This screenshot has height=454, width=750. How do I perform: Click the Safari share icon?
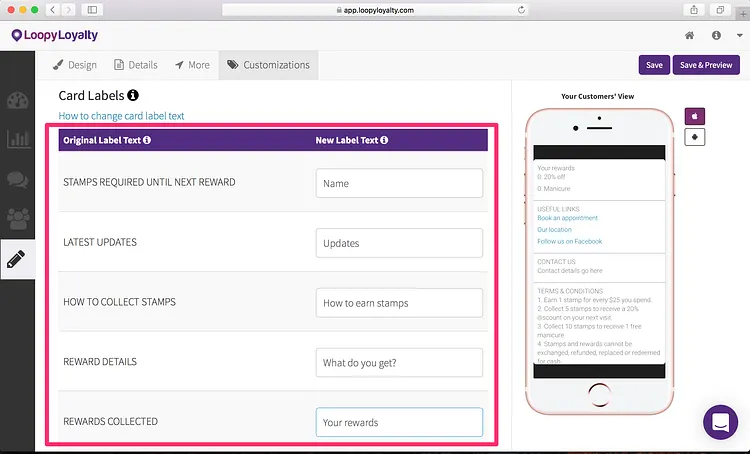click(x=694, y=10)
